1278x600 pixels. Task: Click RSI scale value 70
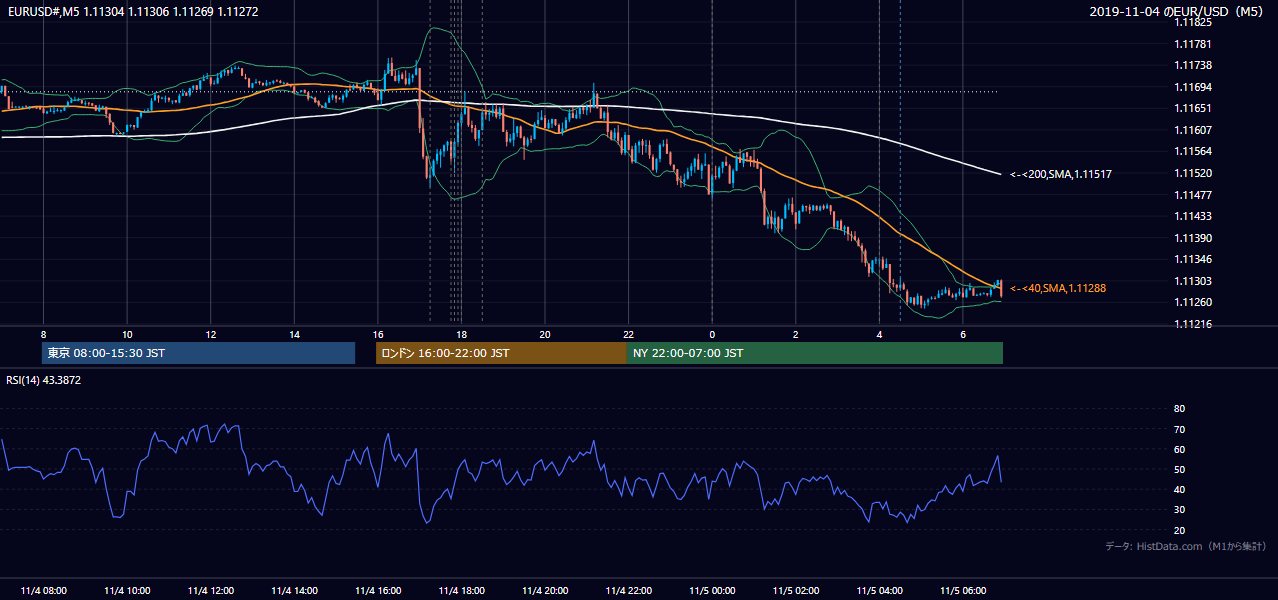tap(1180, 429)
